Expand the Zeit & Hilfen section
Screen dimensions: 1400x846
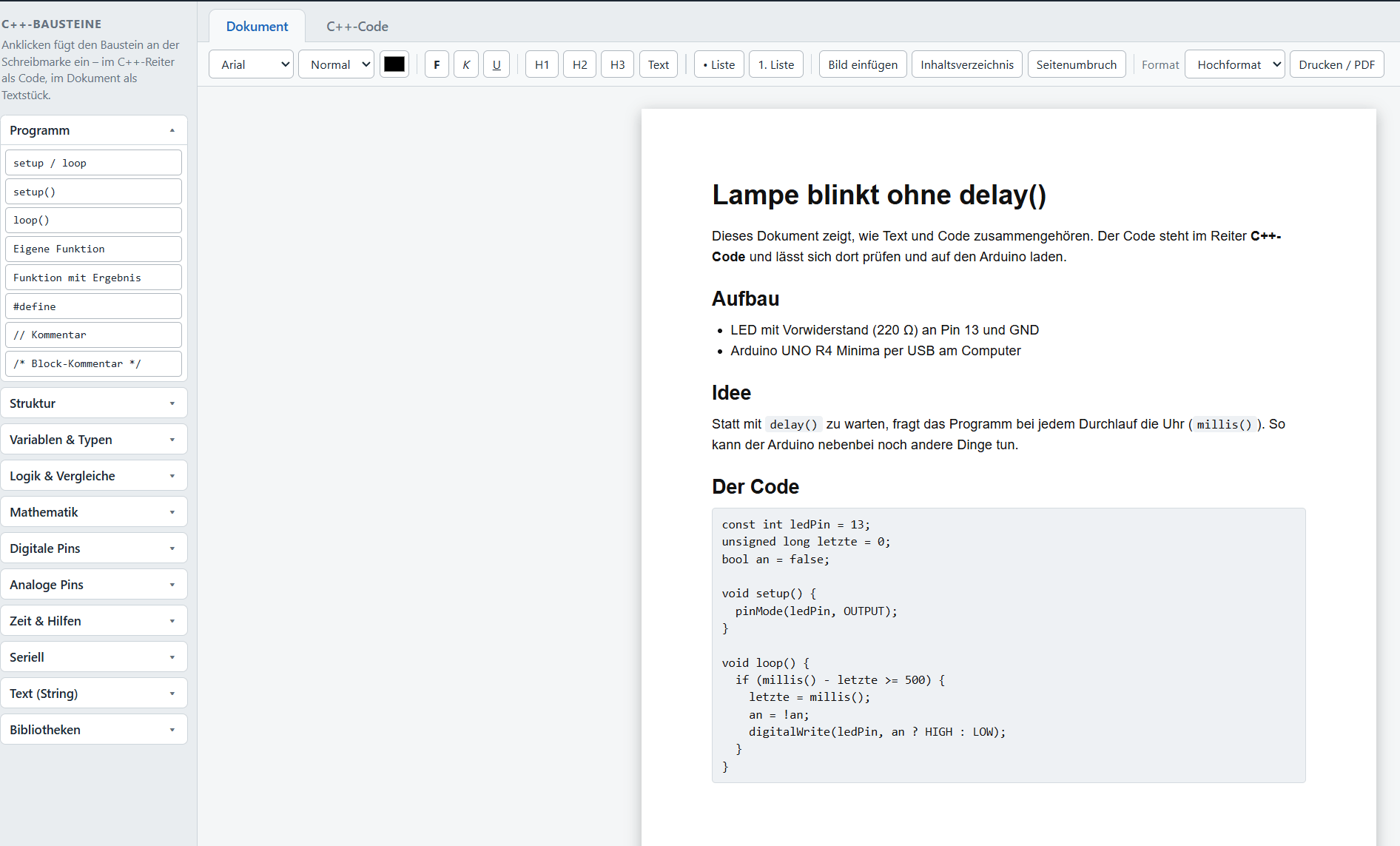(x=94, y=621)
